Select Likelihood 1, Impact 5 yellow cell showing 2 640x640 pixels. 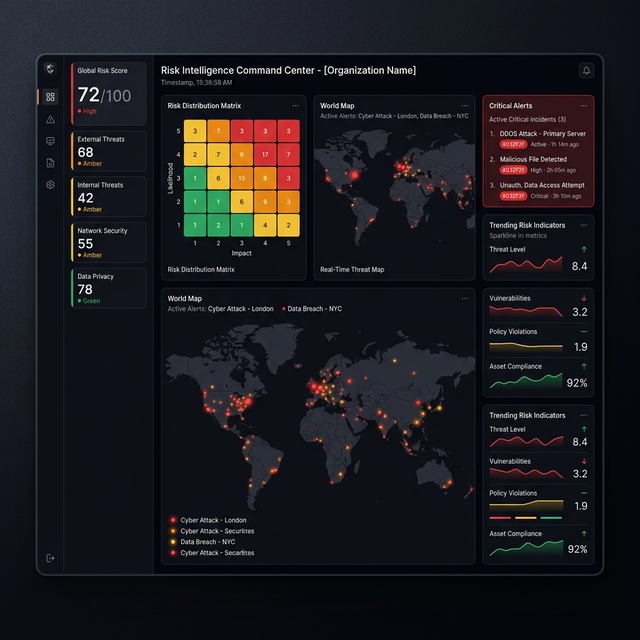pyautogui.click(x=289, y=225)
